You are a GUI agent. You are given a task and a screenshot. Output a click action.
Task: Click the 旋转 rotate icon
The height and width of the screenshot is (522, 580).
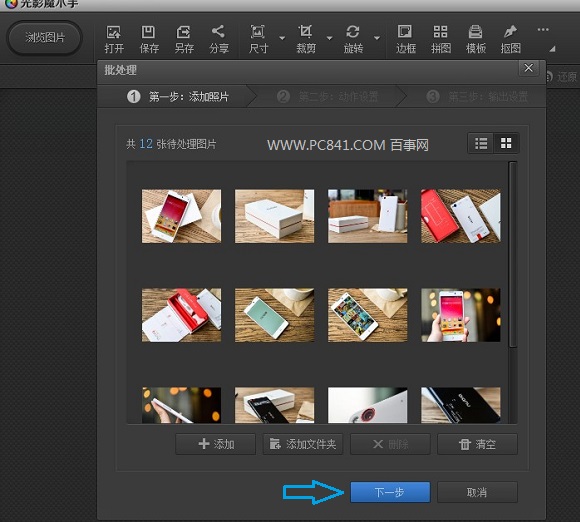(353, 39)
